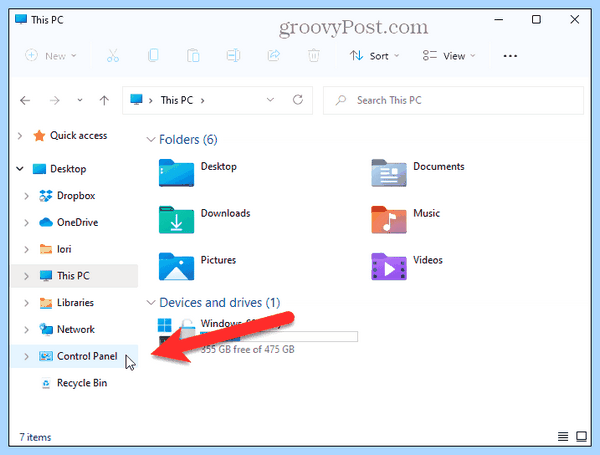
Task: Click the This PC title bar icon
Action: (x=21, y=19)
